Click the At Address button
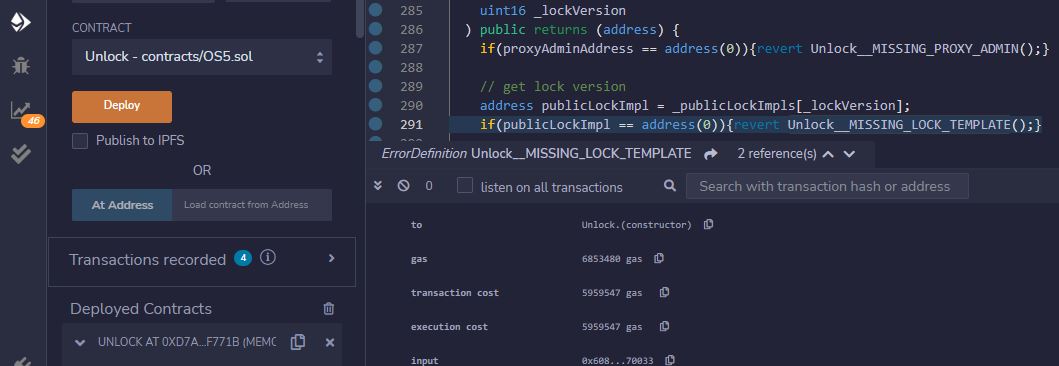 [x=122, y=205]
